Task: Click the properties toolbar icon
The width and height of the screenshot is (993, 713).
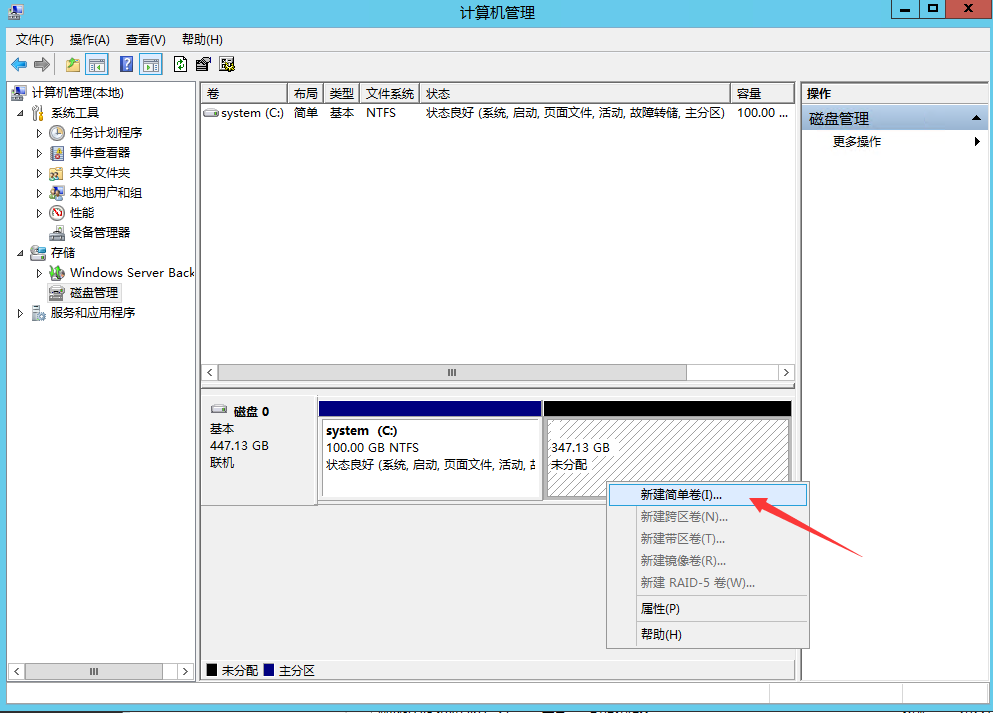Action: (202, 64)
